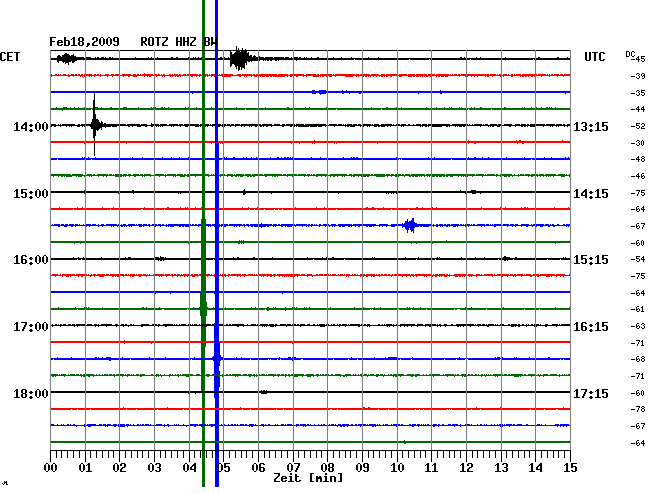Click minute tick label 09

pyautogui.click(x=362, y=468)
